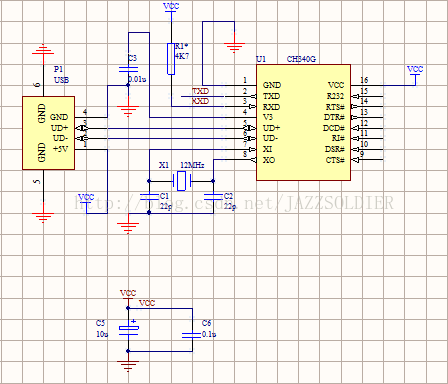Click the P1 connector designator
The height and width of the screenshot is (384, 448).
tap(58, 69)
